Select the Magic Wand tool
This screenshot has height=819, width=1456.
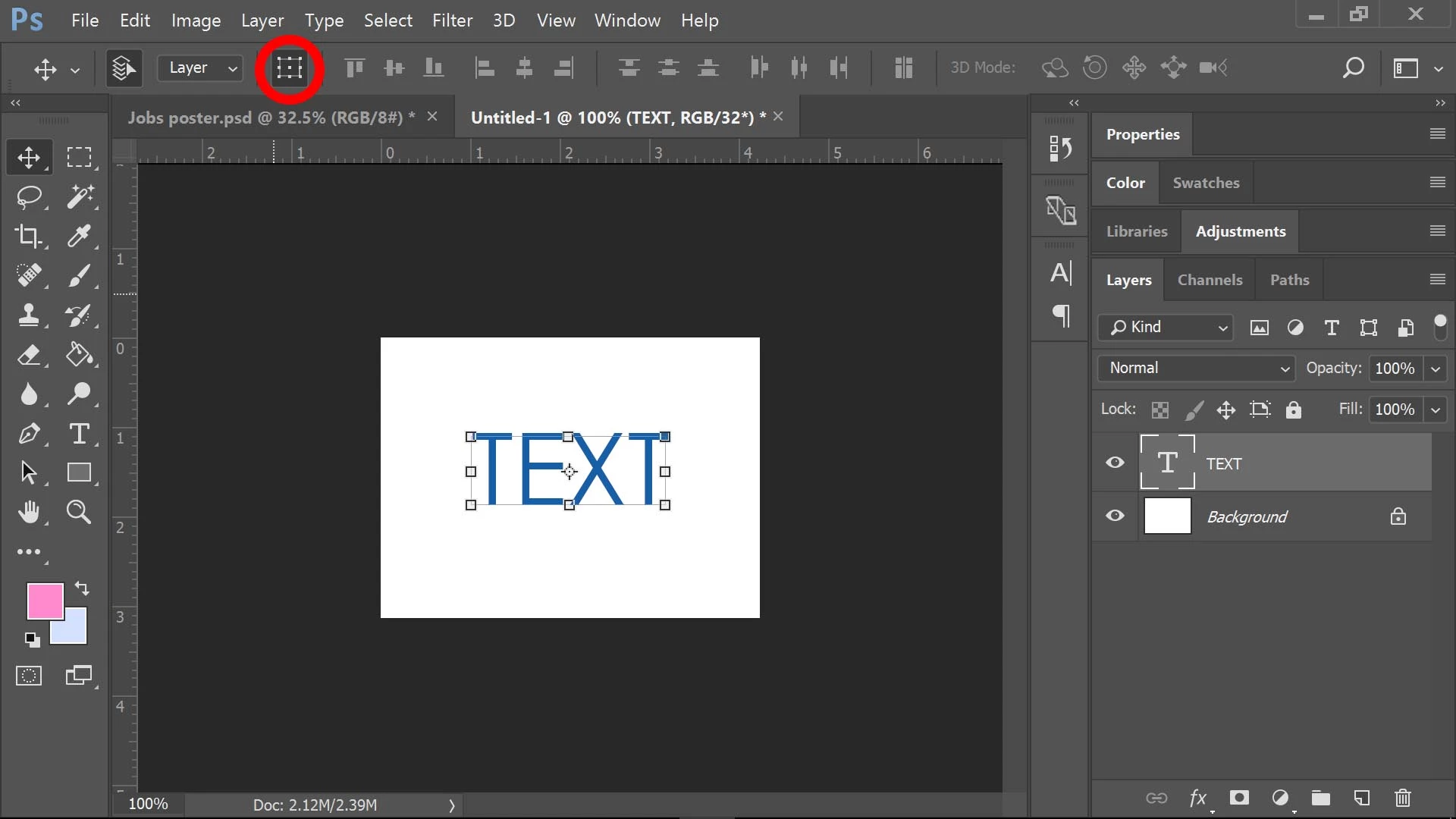[80, 196]
